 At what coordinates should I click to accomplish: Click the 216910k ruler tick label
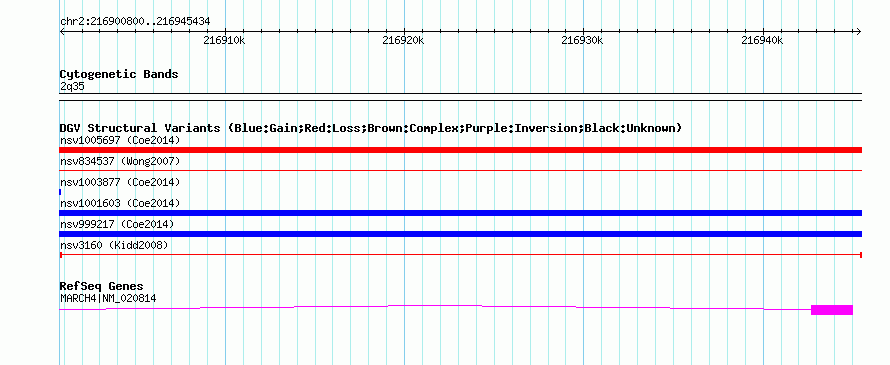point(224,40)
